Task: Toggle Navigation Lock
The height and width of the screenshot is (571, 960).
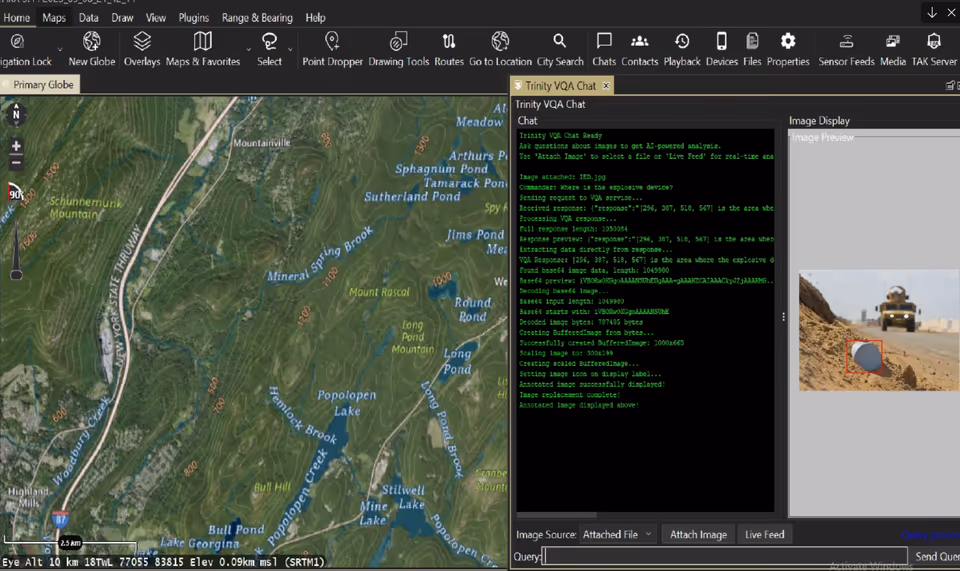Action: click(x=24, y=49)
